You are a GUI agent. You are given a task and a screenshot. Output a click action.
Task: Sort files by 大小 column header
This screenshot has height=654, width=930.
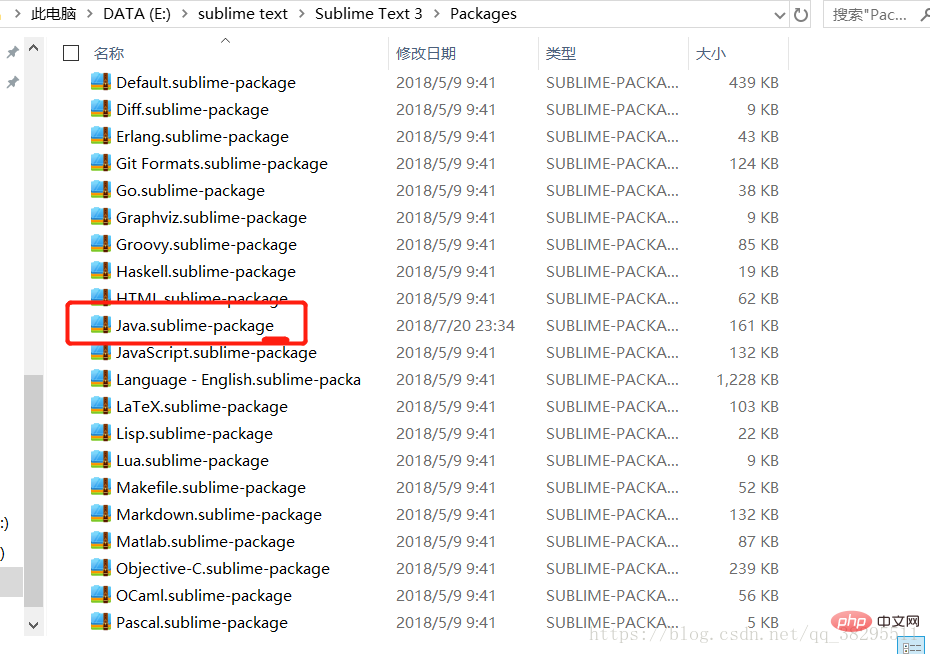(711, 53)
